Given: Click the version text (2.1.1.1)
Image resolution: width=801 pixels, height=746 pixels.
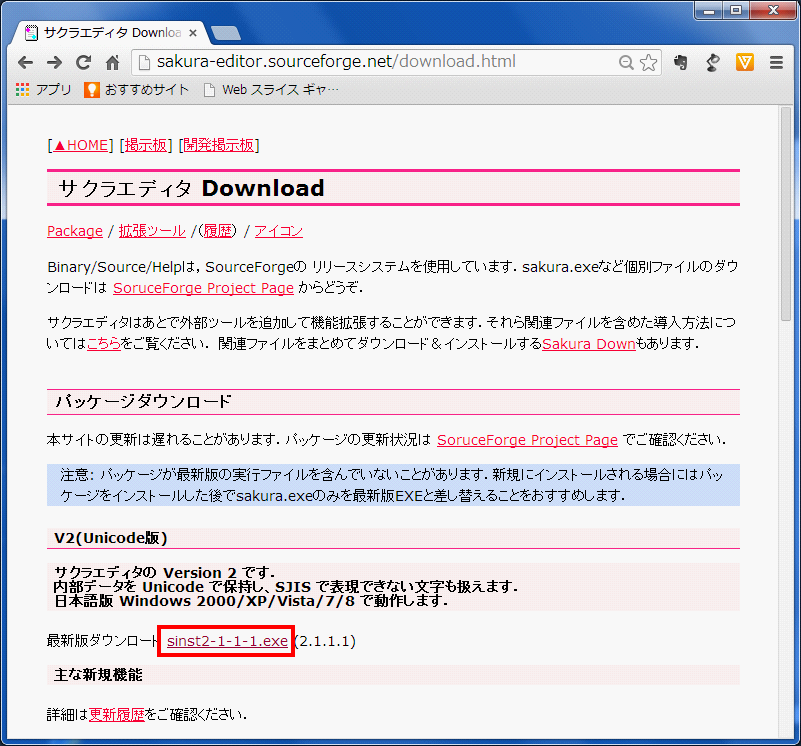Looking at the screenshot, I should pyautogui.click(x=325, y=641).
